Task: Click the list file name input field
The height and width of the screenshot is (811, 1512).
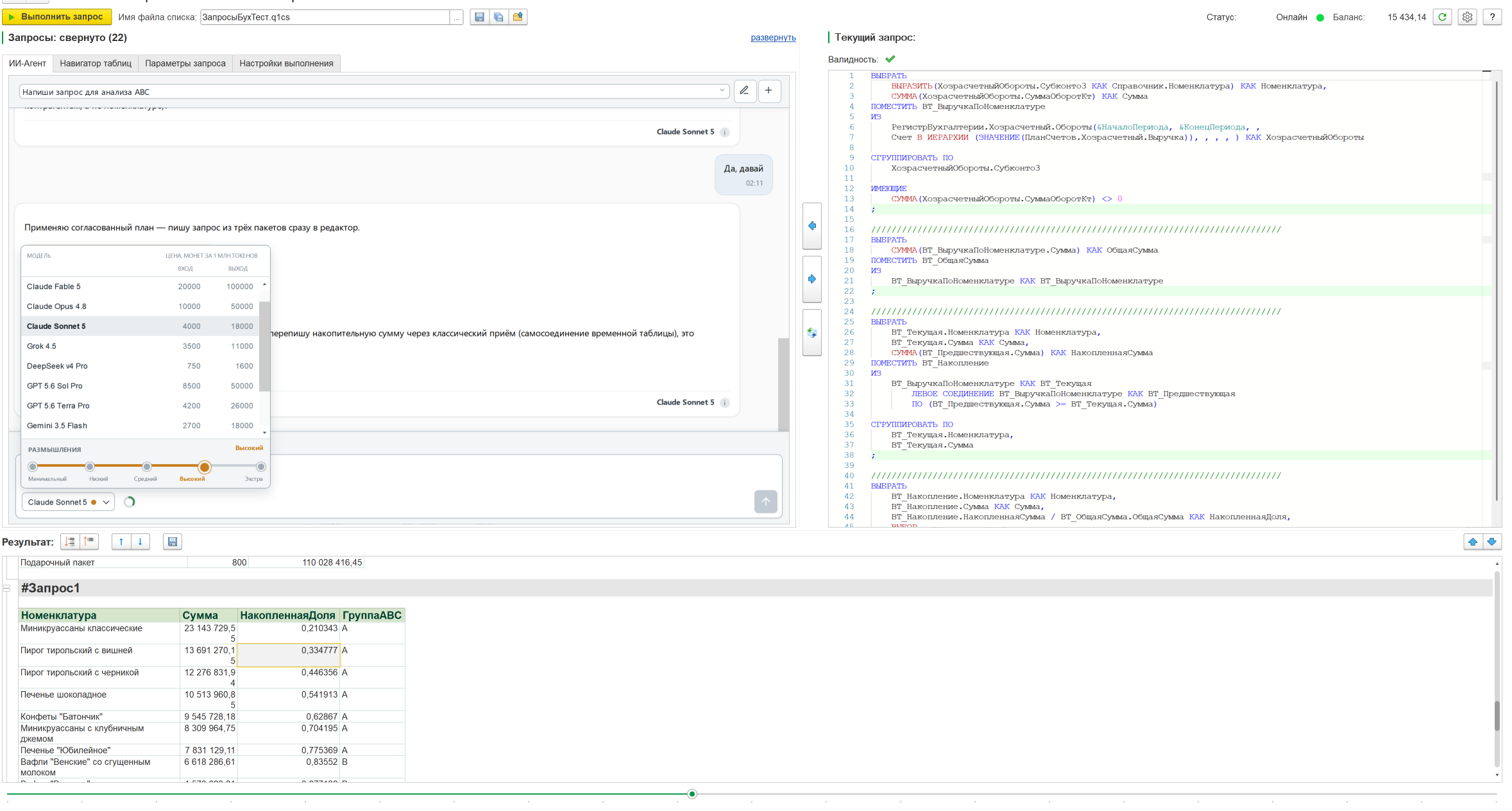Action: pyautogui.click(x=325, y=17)
